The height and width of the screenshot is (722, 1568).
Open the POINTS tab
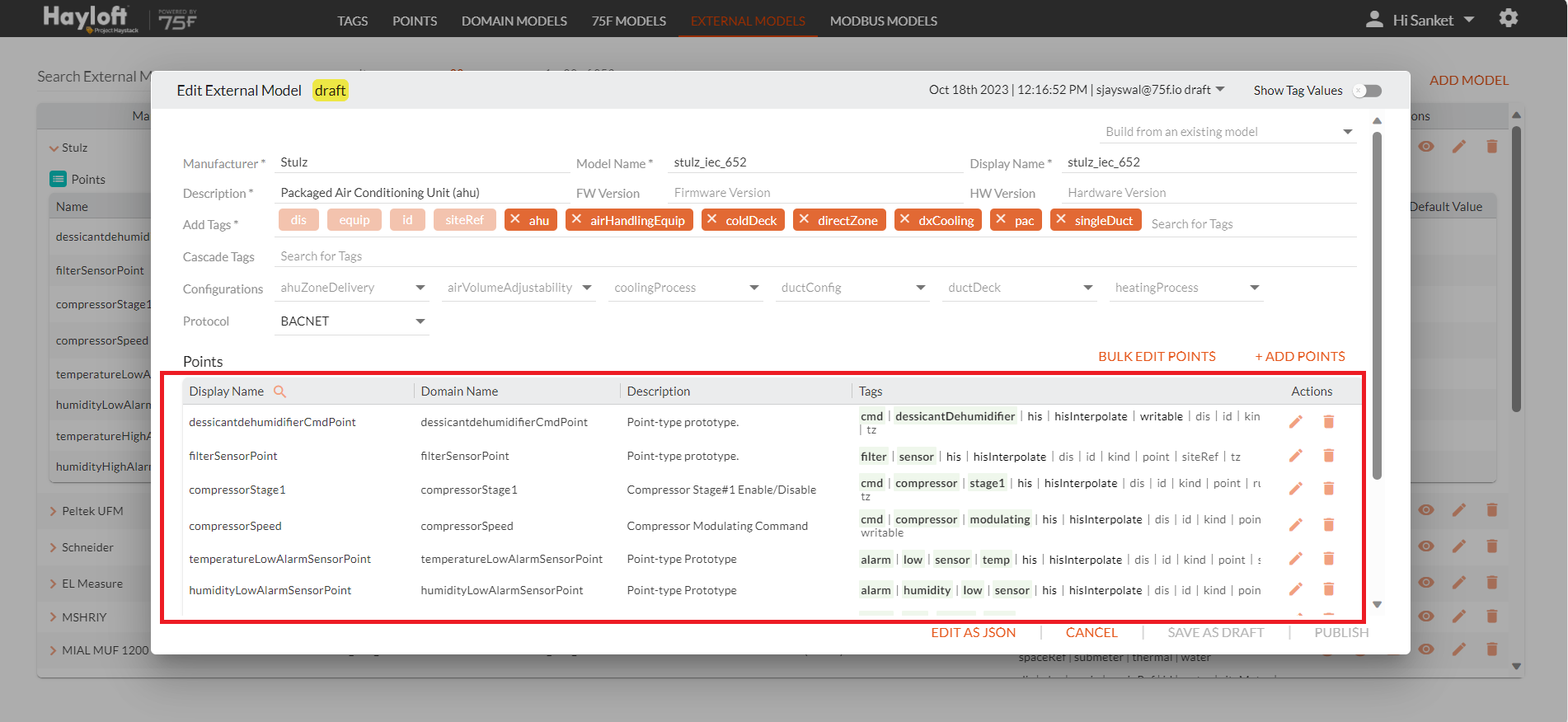coord(415,21)
